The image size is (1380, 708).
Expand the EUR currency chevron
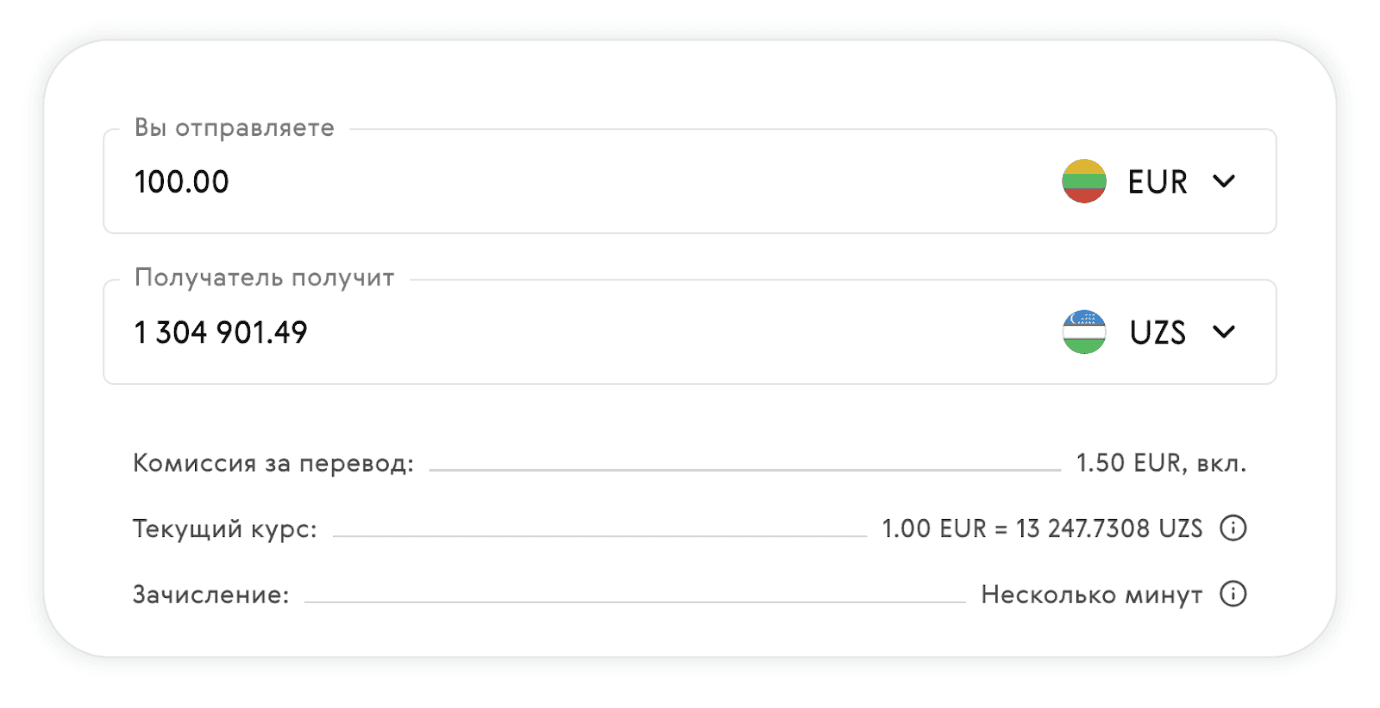(1224, 182)
